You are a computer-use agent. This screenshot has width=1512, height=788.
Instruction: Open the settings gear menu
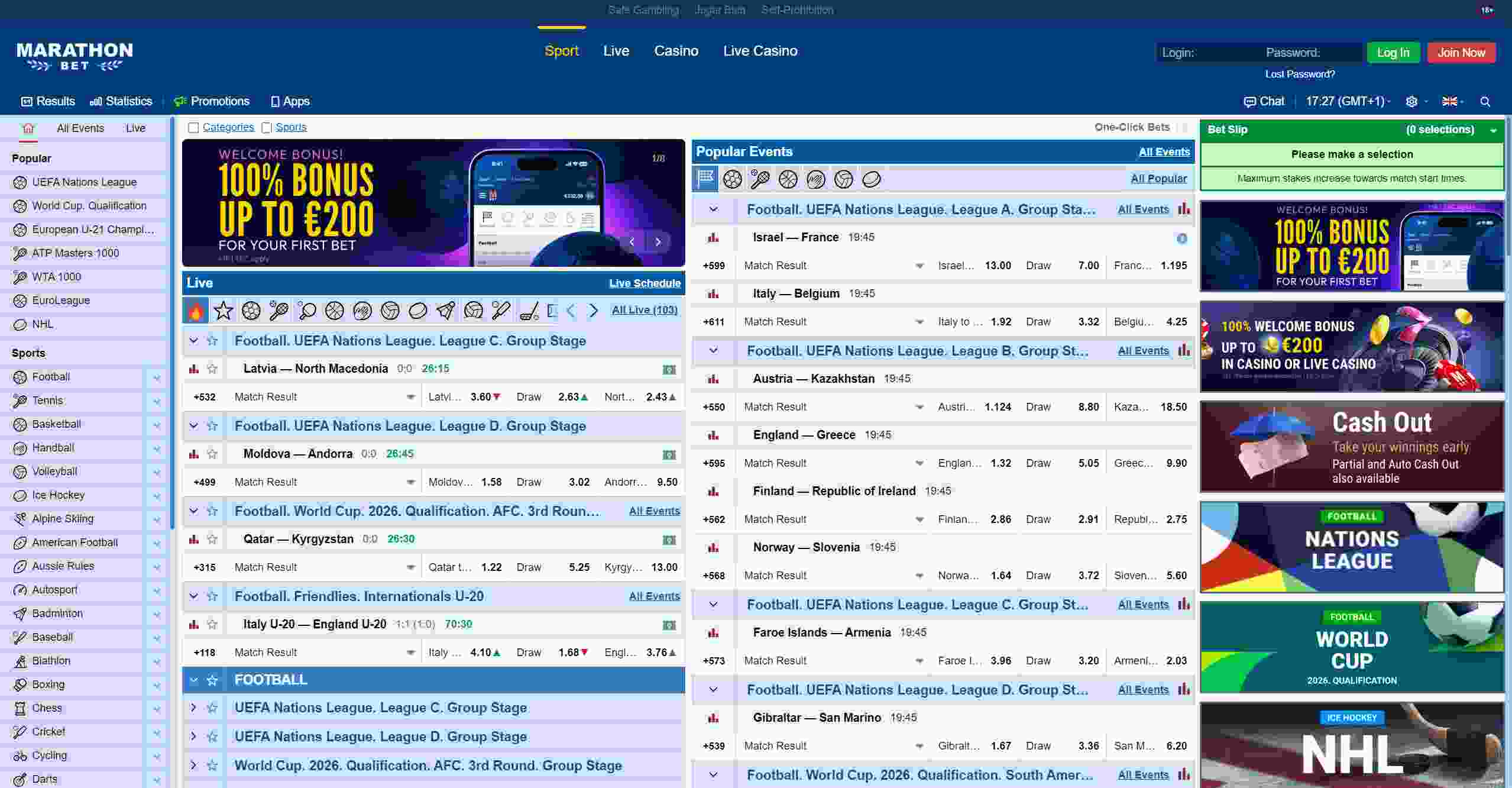click(1411, 102)
